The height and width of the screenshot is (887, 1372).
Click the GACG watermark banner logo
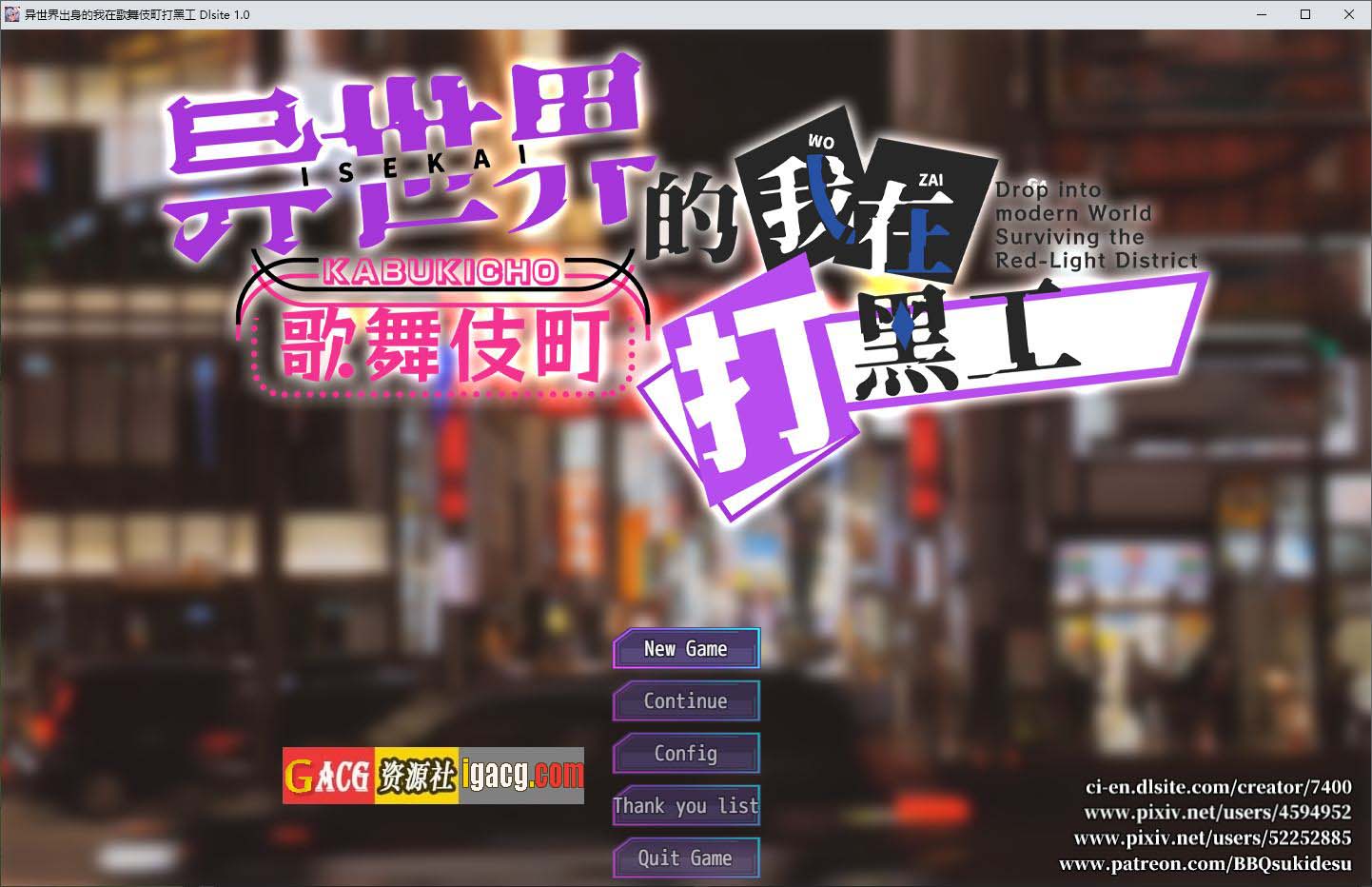point(433,776)
